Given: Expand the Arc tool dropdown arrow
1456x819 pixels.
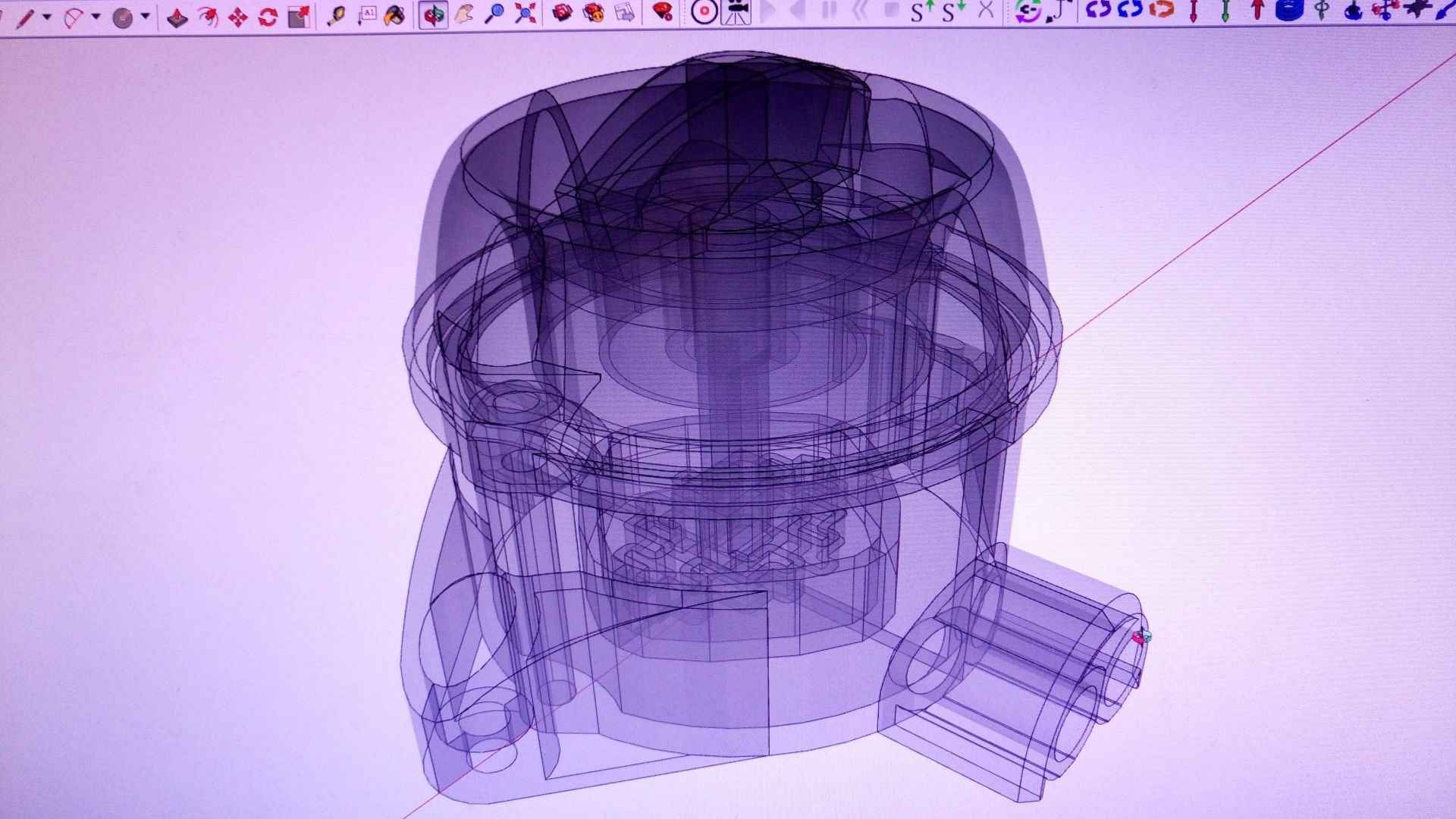Looking at the screenshot, I should (96, 17).
